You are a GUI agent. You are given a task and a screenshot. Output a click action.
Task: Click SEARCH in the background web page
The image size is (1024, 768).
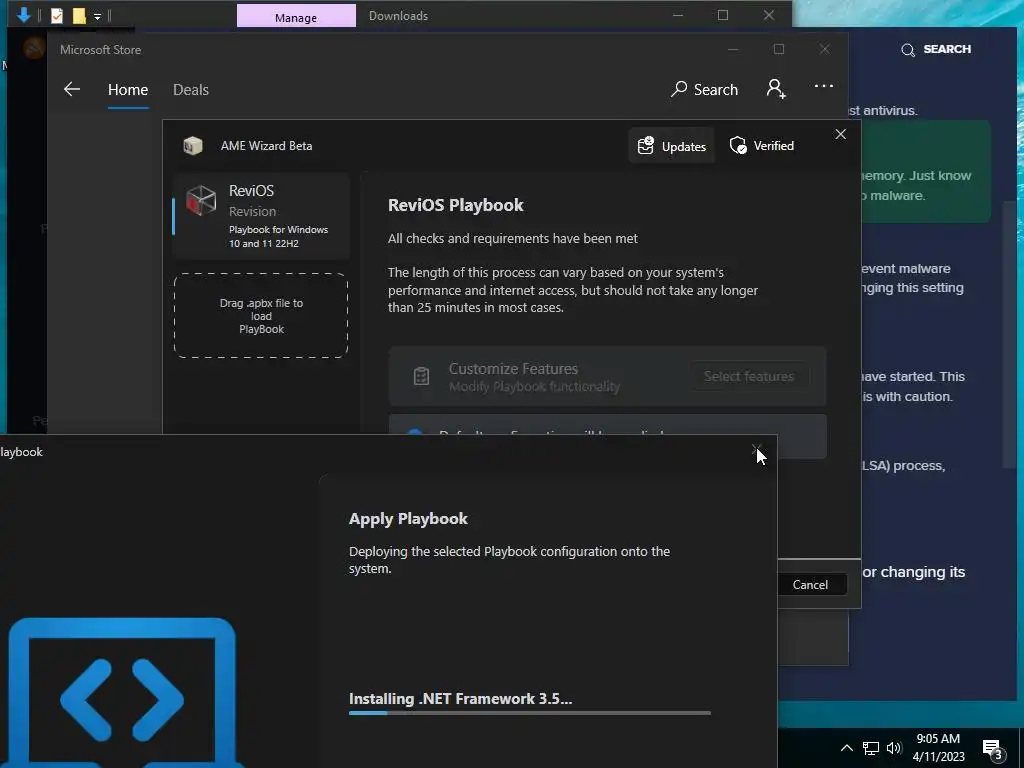point(947,49)
